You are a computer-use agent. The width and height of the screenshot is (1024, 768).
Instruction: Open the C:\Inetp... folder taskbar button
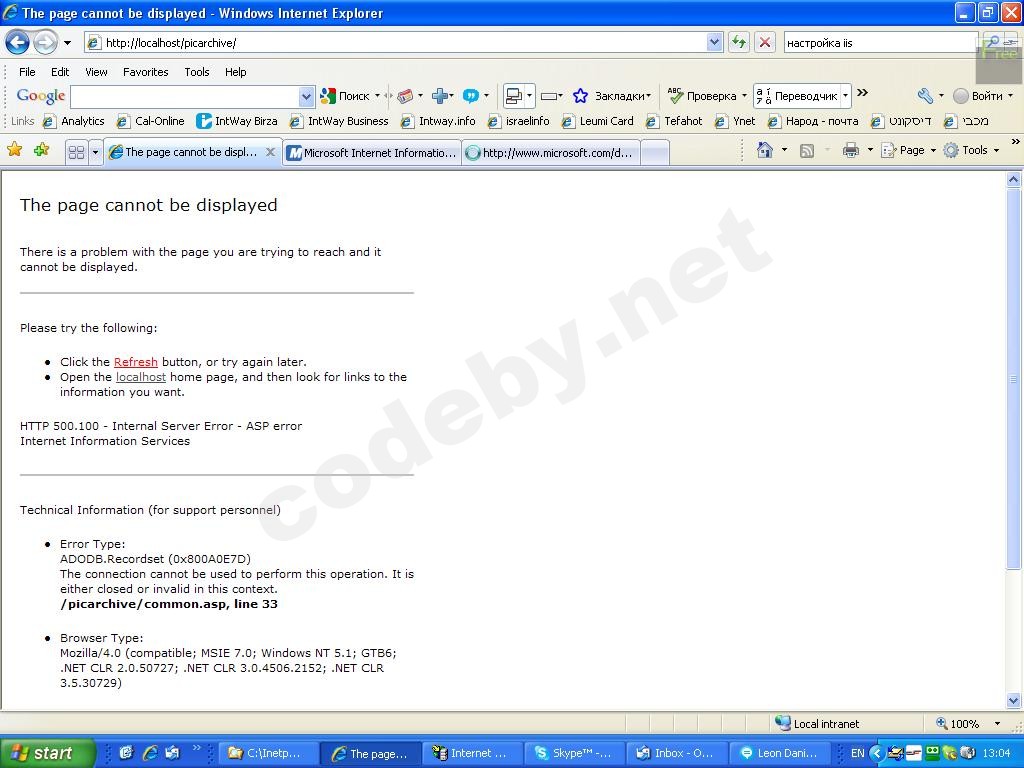coord(268,754)
